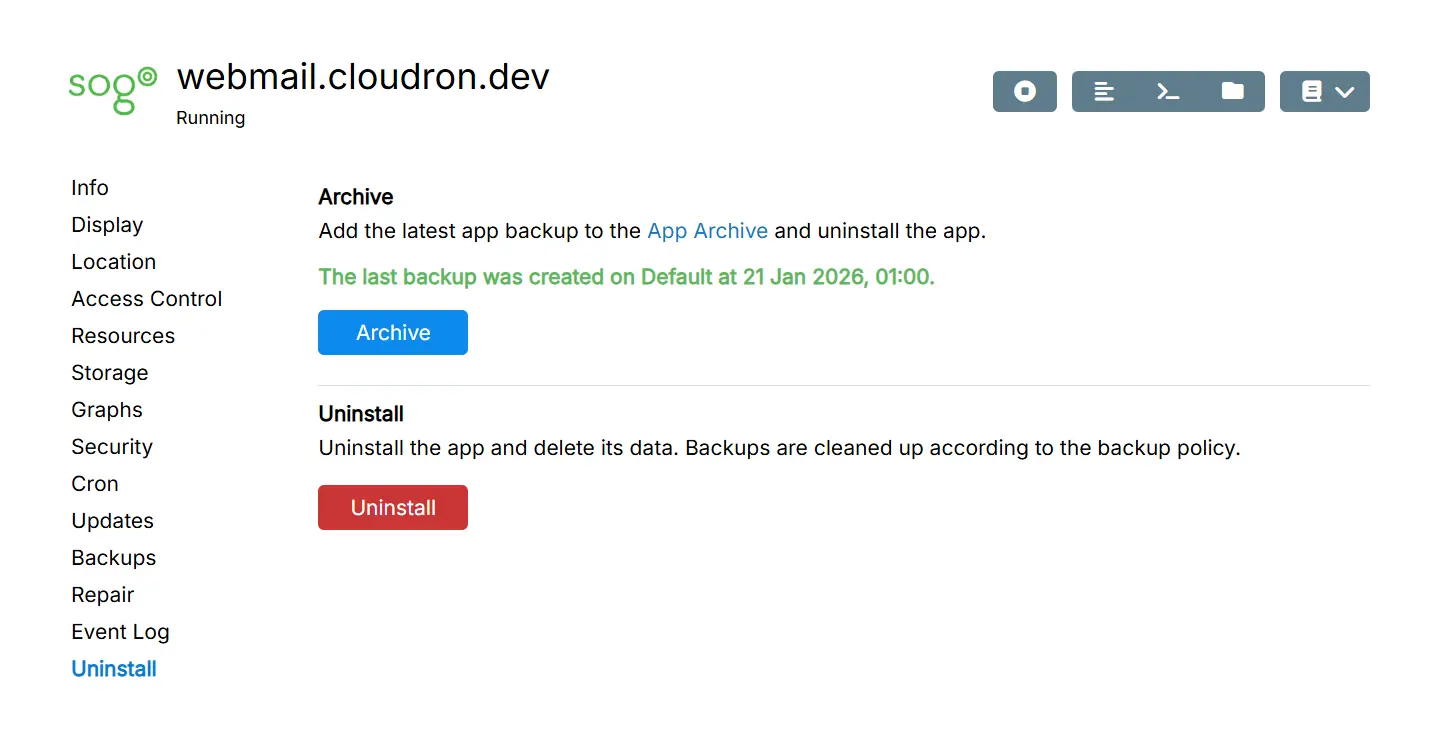Open the Event Log section
Image resolution: width=1437 pixels, height=736 pixels.
120,632
